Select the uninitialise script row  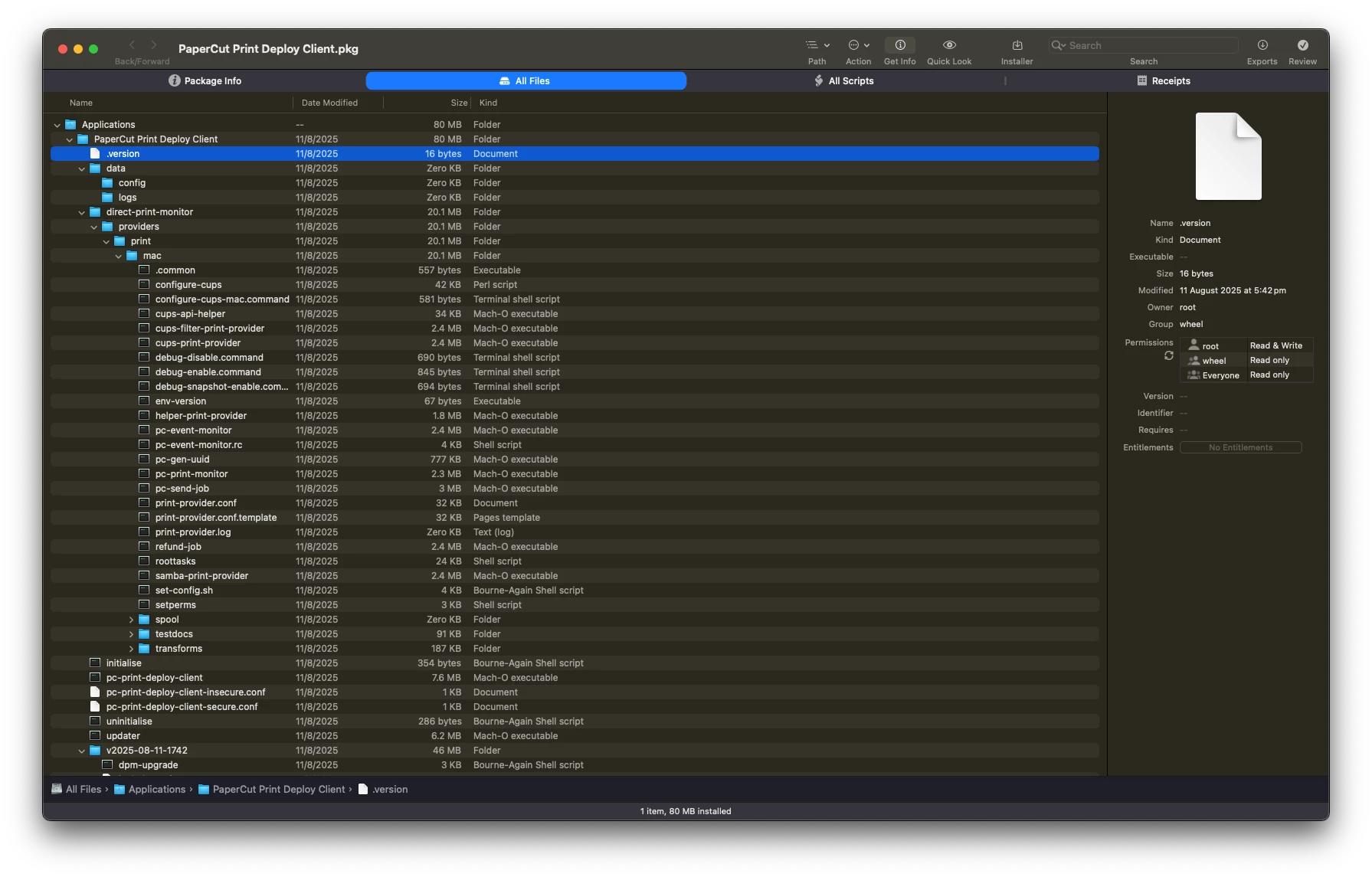point(575,721)
